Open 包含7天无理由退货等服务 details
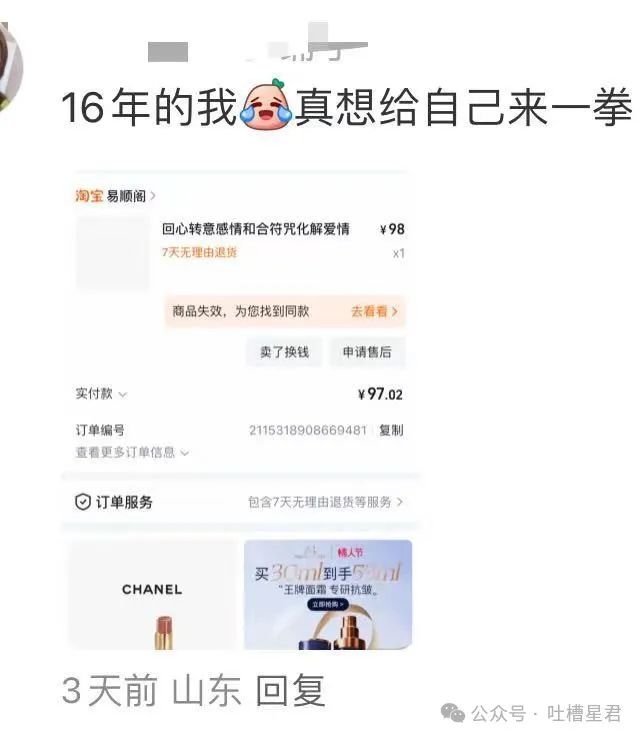The image size is (643, 740). click(x=320, y=502)
